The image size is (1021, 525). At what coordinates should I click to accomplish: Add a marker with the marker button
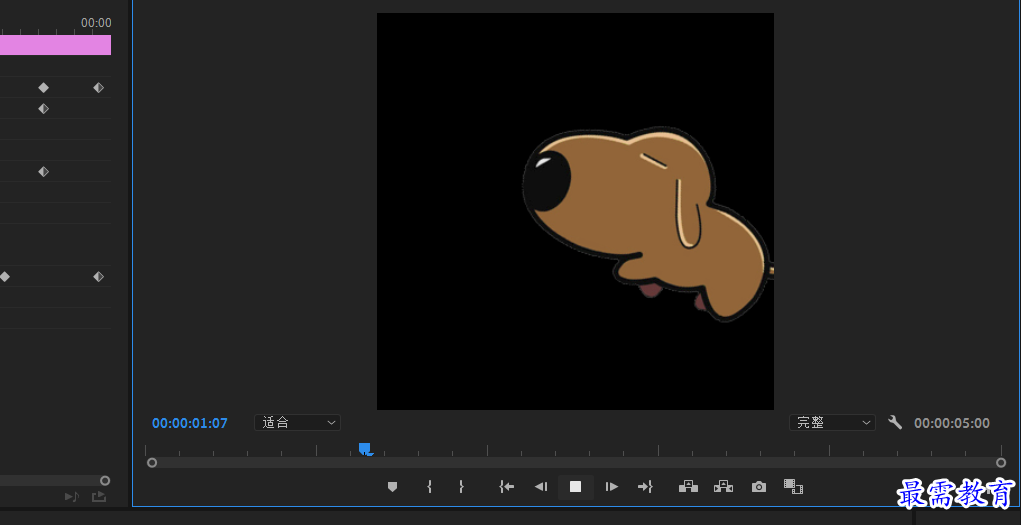[392, 487]
